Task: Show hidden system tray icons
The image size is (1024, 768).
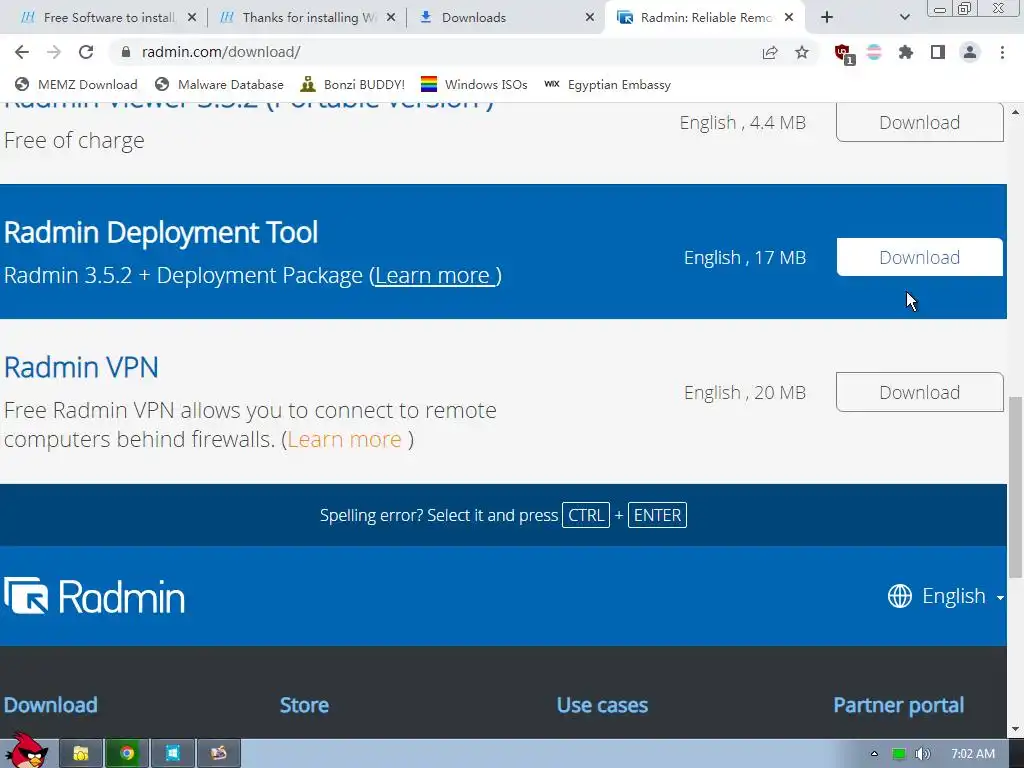Action: click(x=874, y=754)
